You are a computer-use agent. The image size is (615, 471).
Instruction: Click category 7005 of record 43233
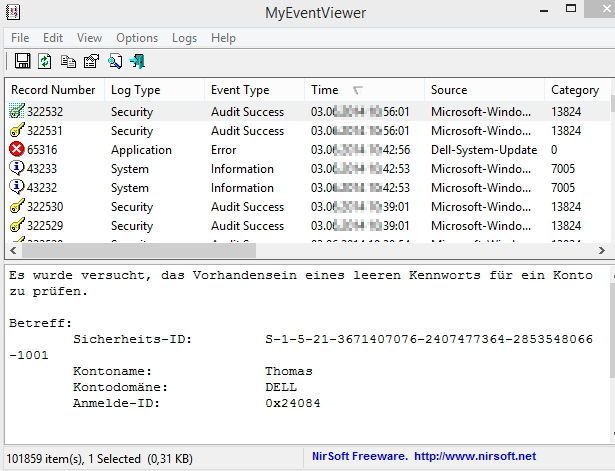pyautogui.click(x=563, y=169)
